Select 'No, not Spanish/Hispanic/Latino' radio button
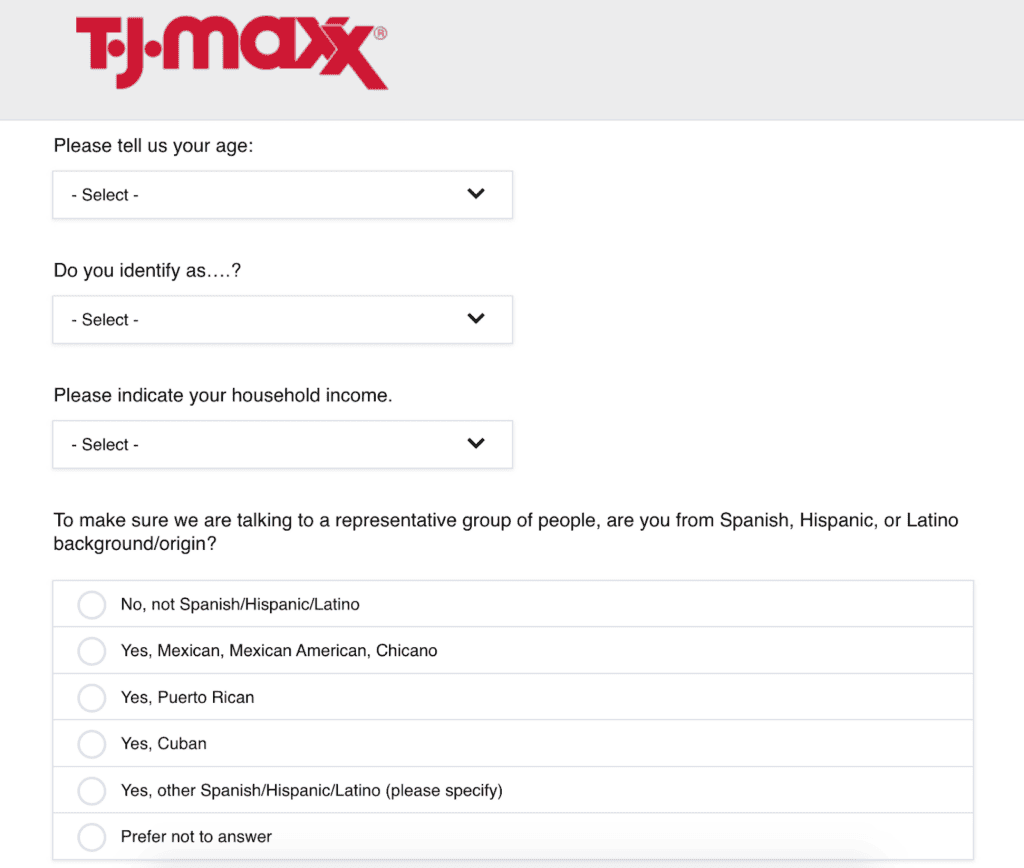The height and width of the screenshot is (868, 1024). click(92, 605)
